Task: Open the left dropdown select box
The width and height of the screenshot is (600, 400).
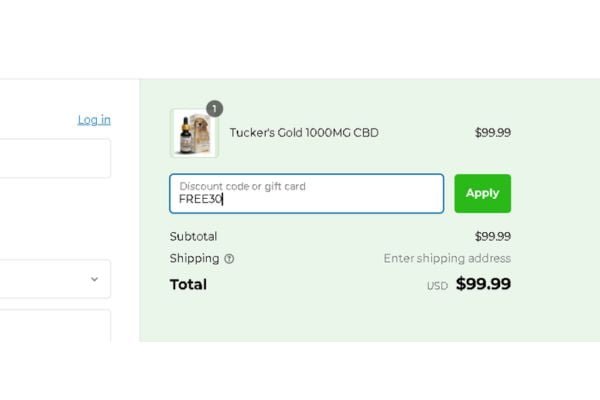Action: pyautogui.click(x=55, y=279)
